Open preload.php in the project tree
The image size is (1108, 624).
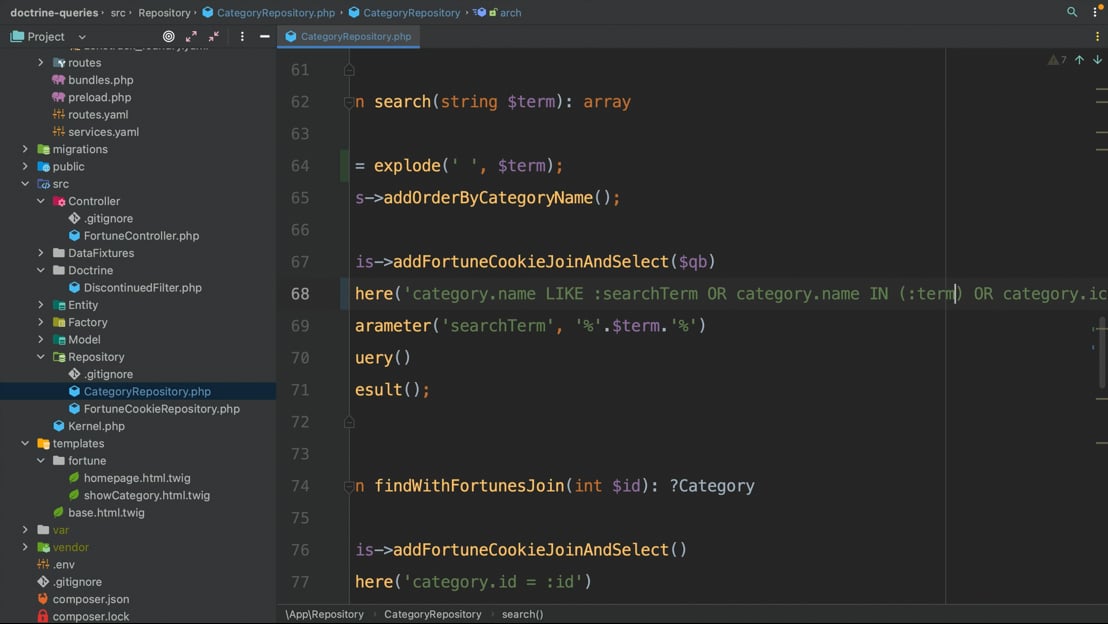pos(100,97)
